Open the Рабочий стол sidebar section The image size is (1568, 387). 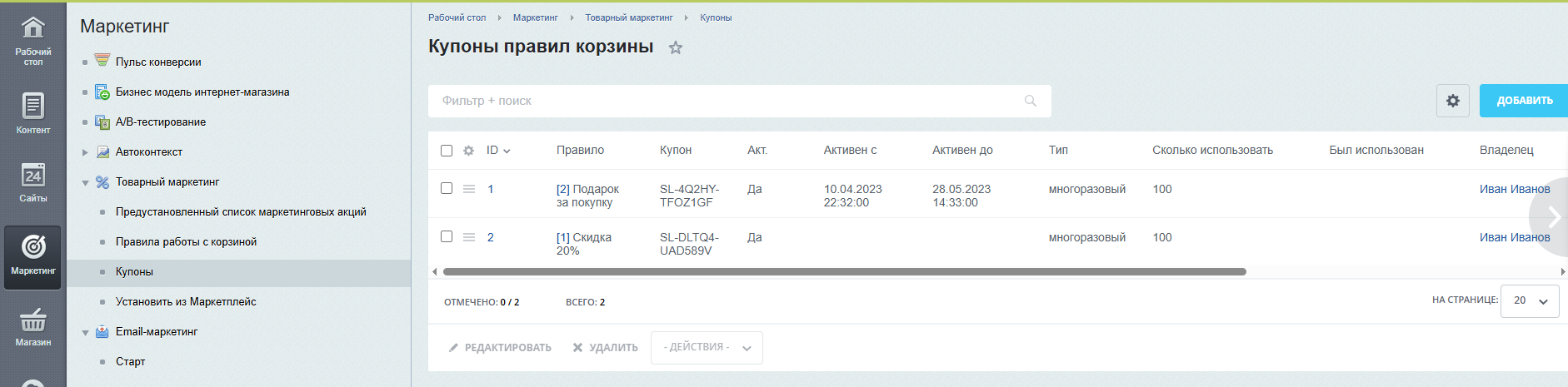32,40
